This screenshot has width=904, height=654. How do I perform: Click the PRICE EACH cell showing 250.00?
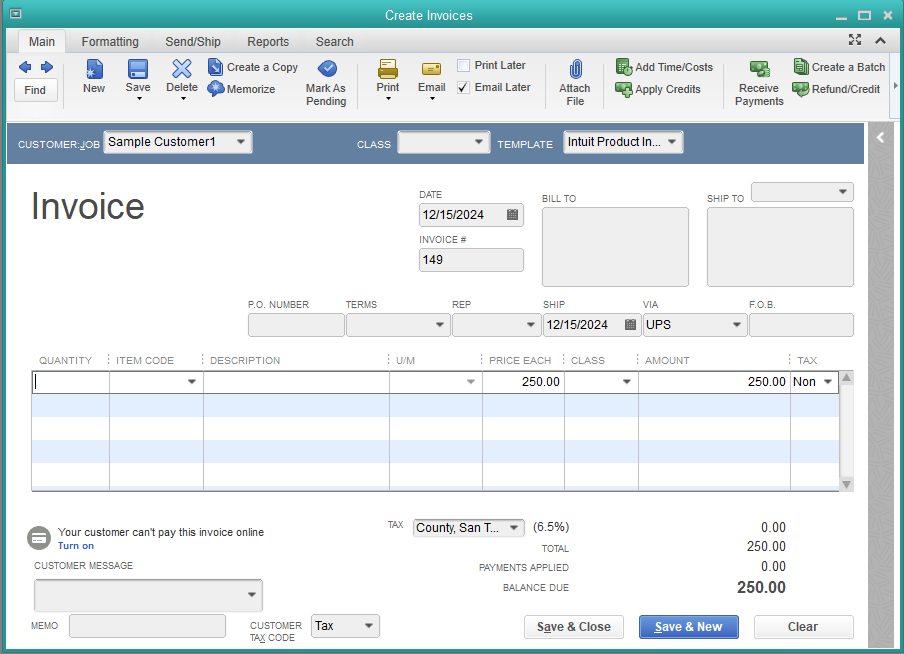point(523,382)
